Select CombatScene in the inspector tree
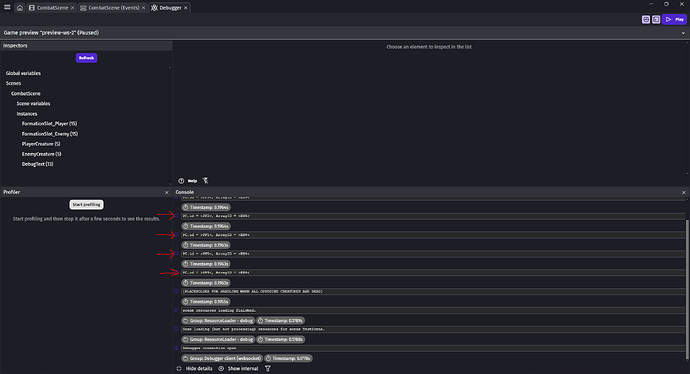 [x=26, y=93]
